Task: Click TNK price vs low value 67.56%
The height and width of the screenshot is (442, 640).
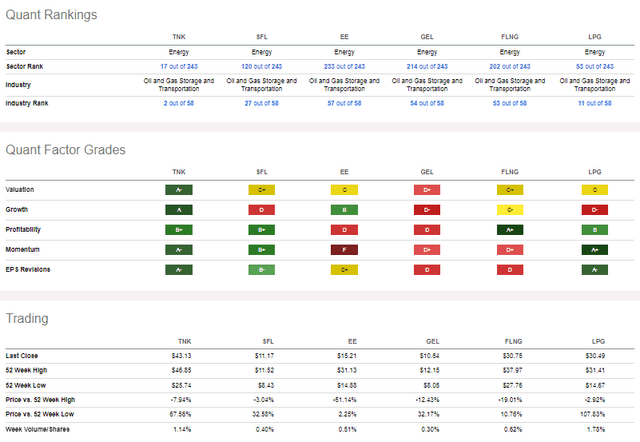Action: point(180,414)
